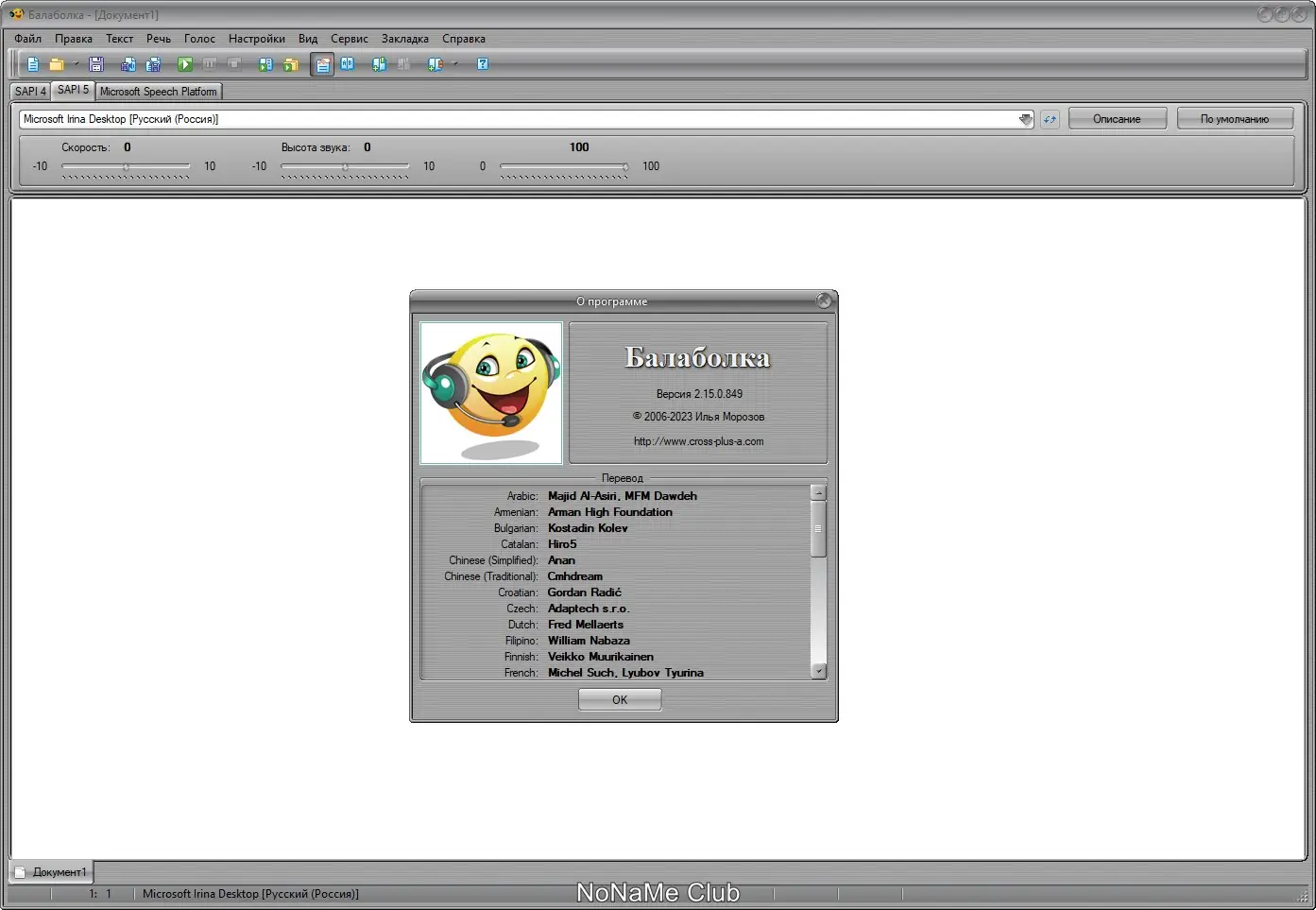Click the greyed-out icon left of the arrowed bookmark
This screenshot has width=1316, height=910.
point(404,64)
